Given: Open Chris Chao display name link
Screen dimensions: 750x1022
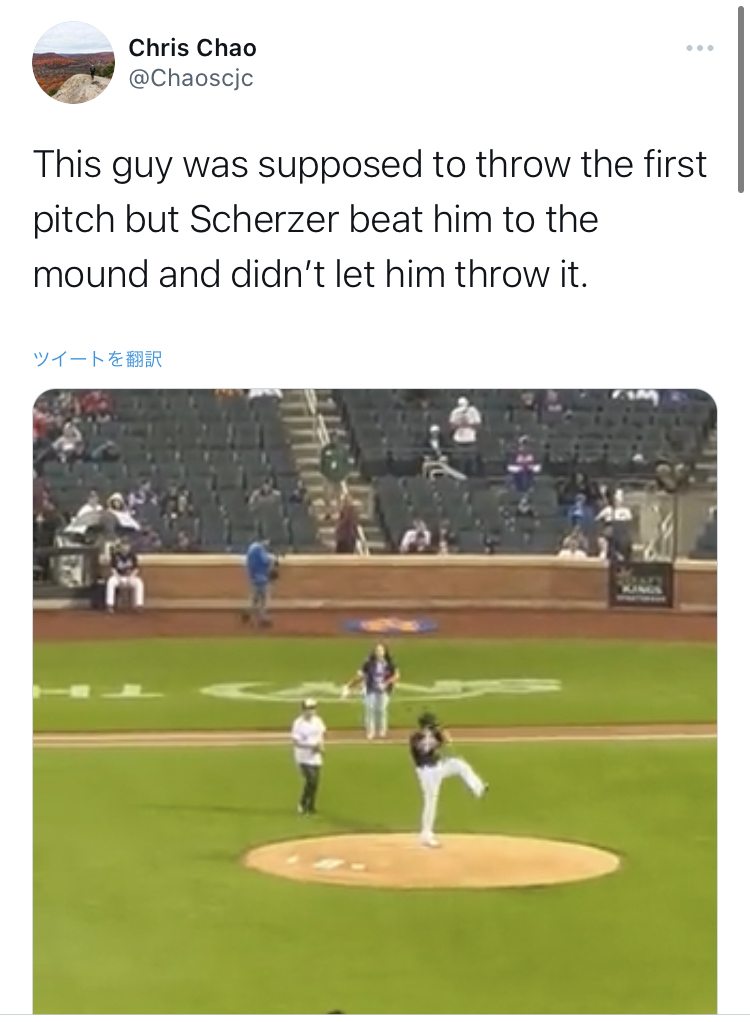Looking at the screenshot, I should (x=192, y=47).
